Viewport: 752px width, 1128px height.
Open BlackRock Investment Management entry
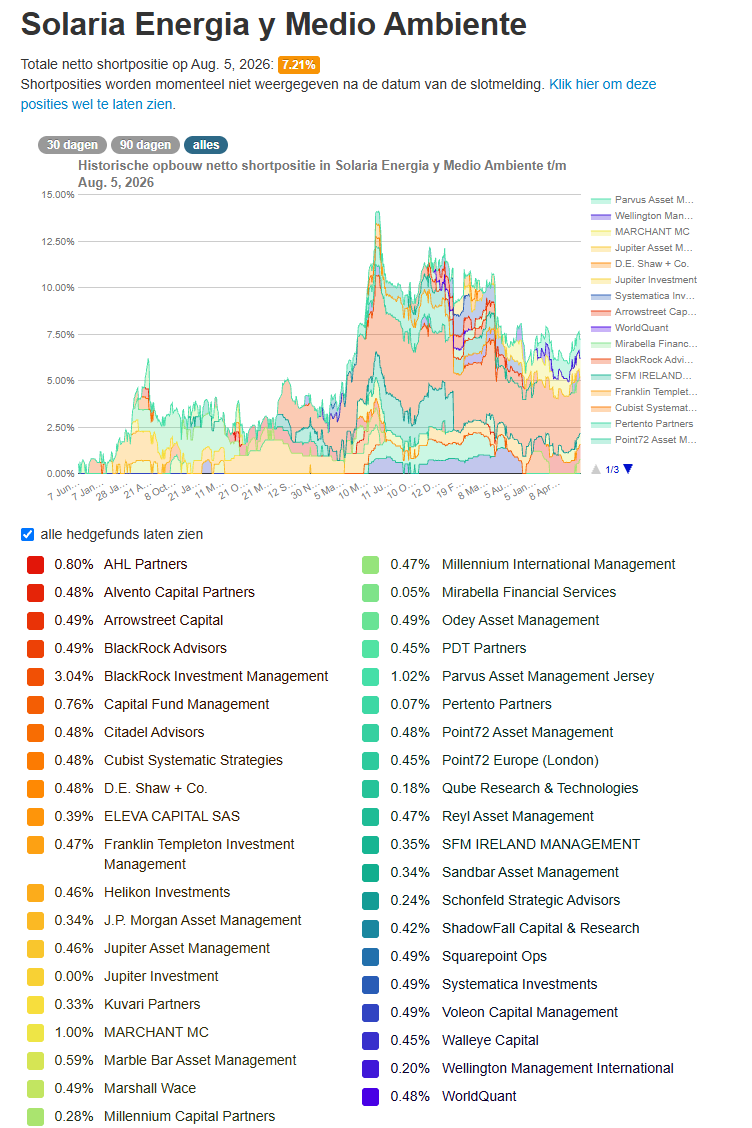216,677
